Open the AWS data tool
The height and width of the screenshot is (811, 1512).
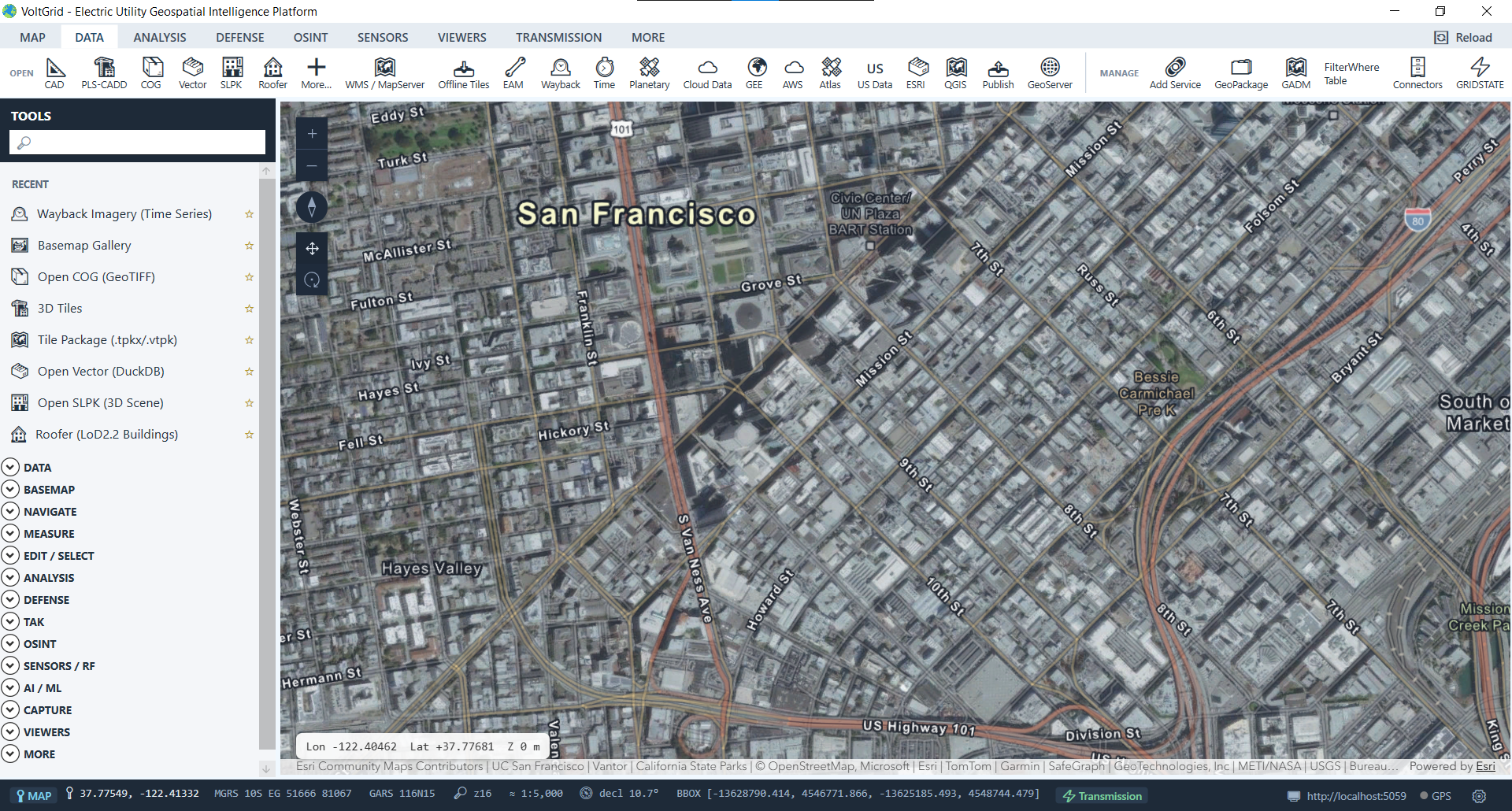click(793, 73)
